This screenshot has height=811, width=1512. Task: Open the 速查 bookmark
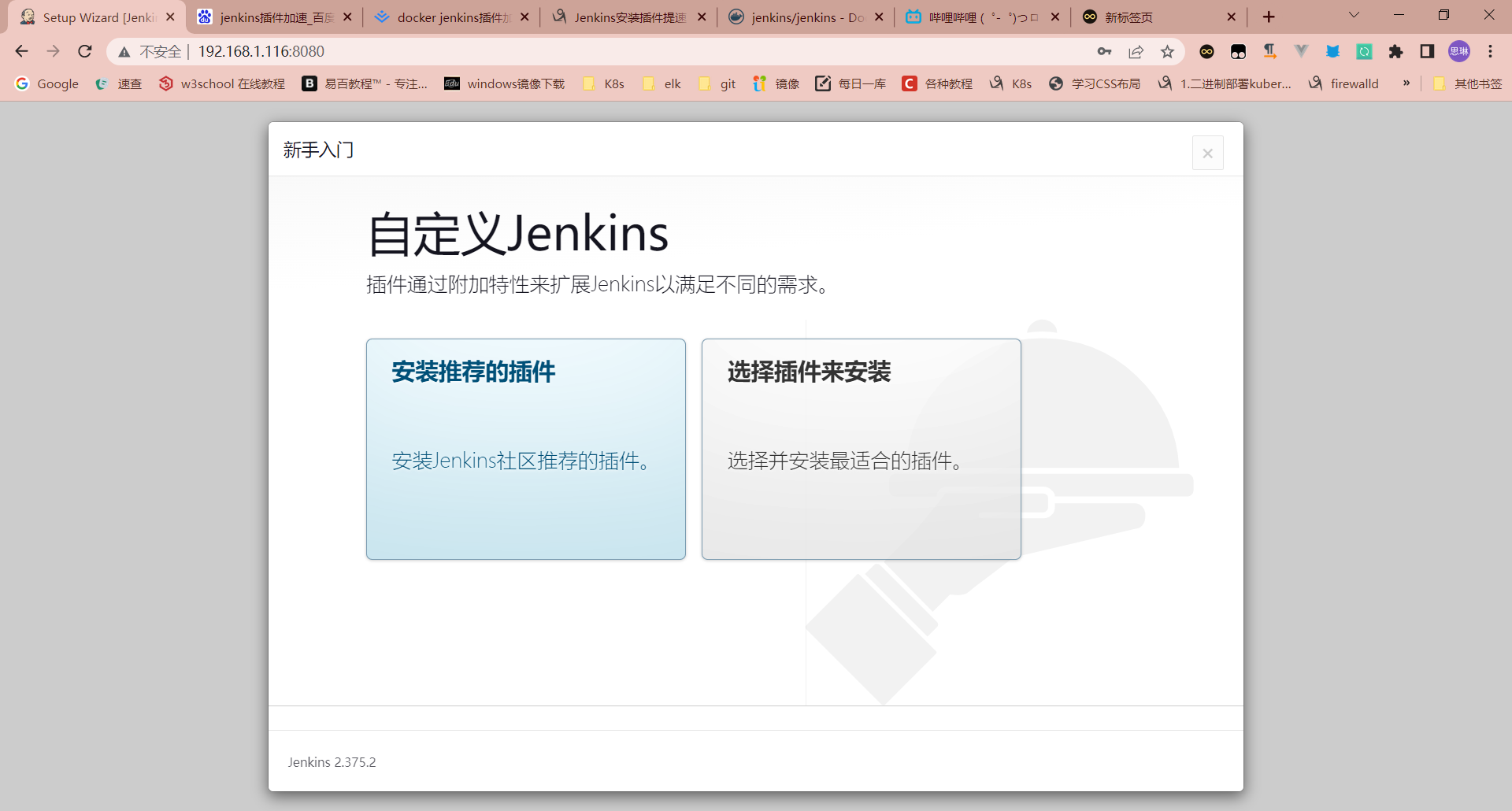(118, 83)
